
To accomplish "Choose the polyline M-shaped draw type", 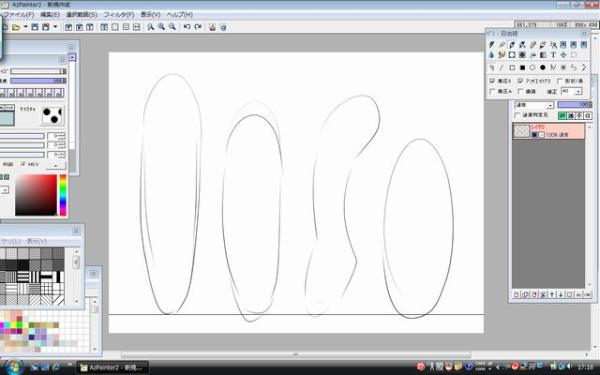I will pos(553,68).
